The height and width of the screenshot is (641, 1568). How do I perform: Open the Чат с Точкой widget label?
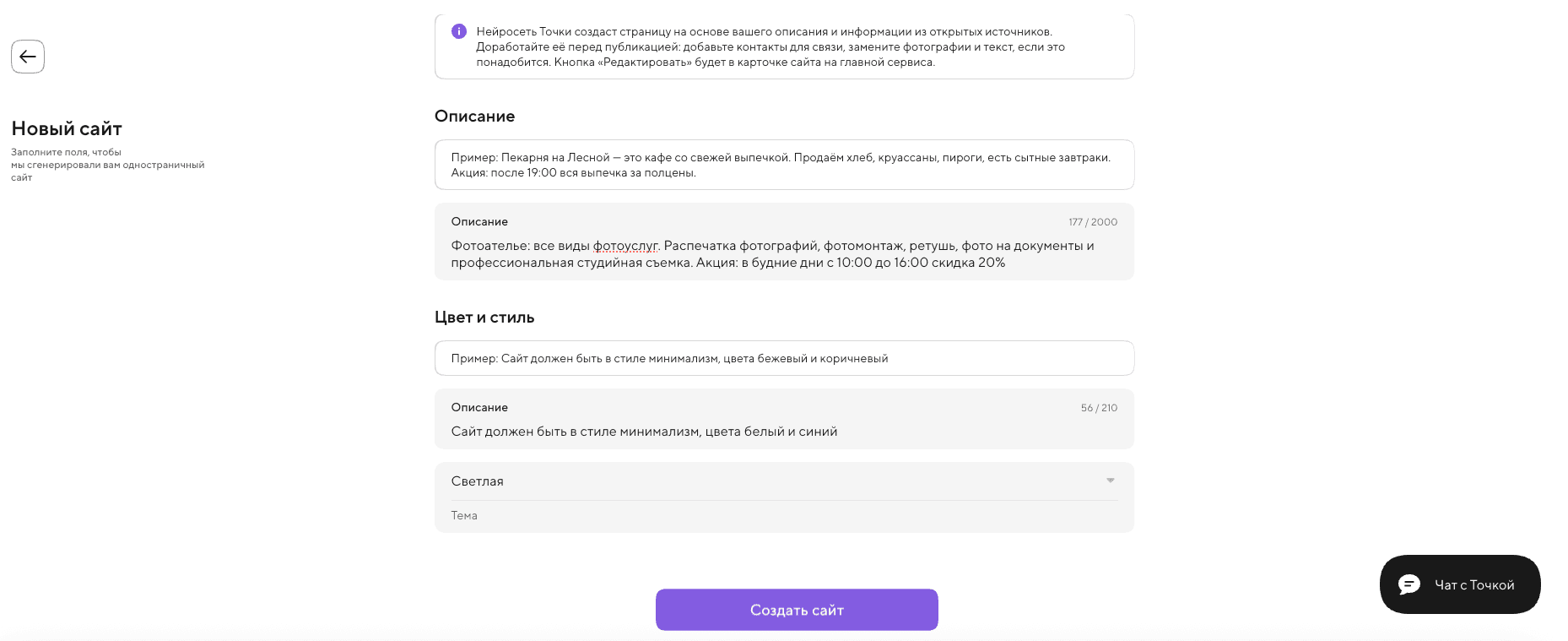point(1474,584)
